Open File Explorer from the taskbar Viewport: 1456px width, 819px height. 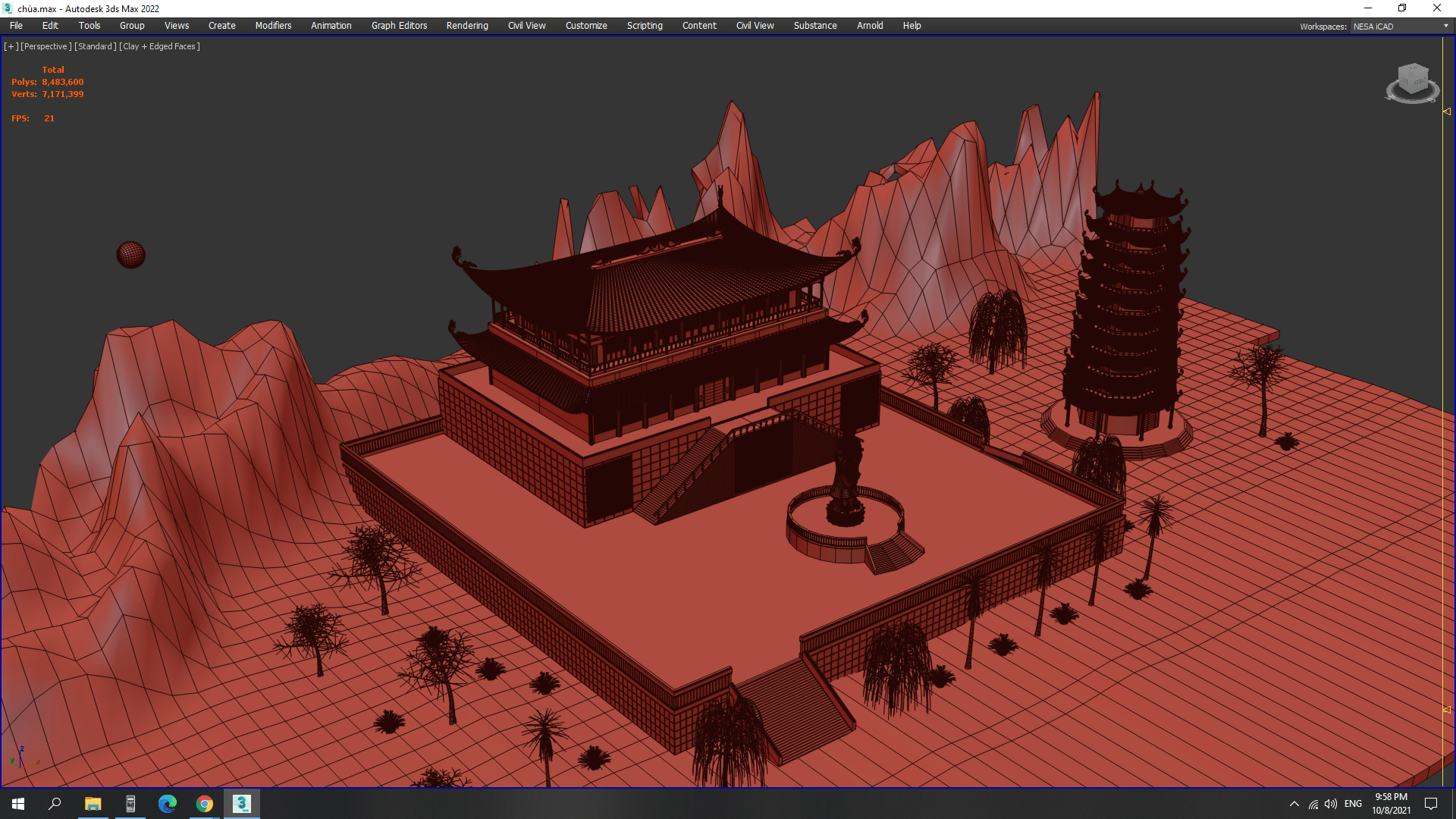pos(93,804)
